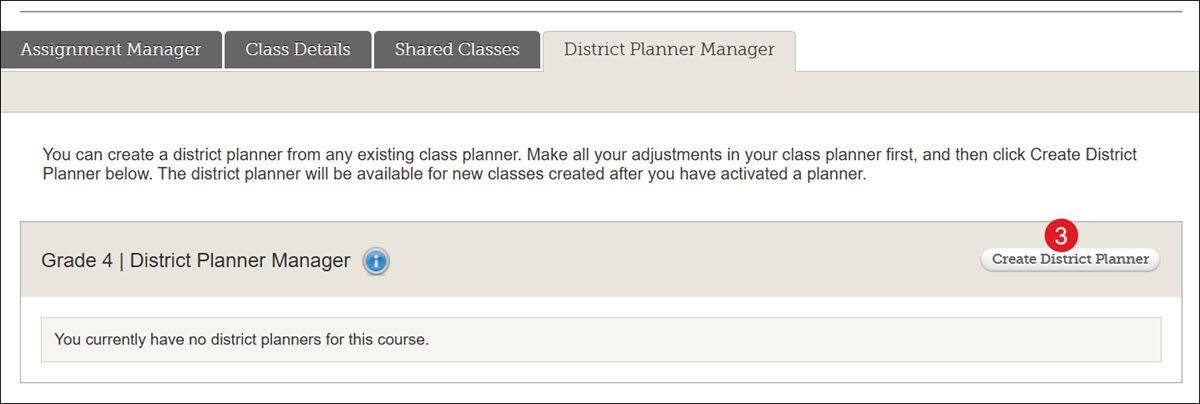This screenshot has width=1200, height=404.
Task: Select the Shared Classes tab
Action: (x=456, y=50)
